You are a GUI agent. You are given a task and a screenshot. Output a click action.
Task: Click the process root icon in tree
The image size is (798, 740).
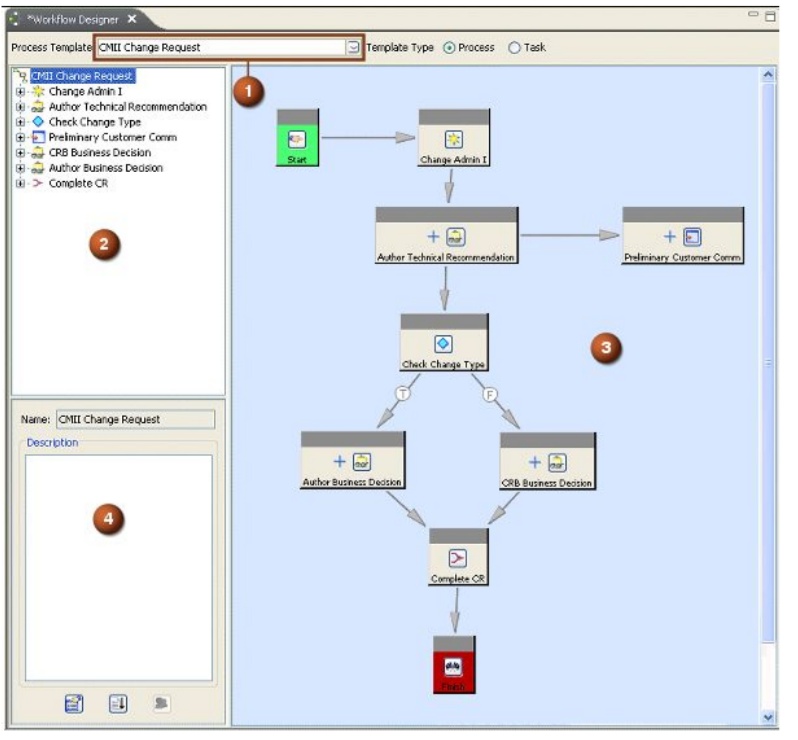point(21,75)
